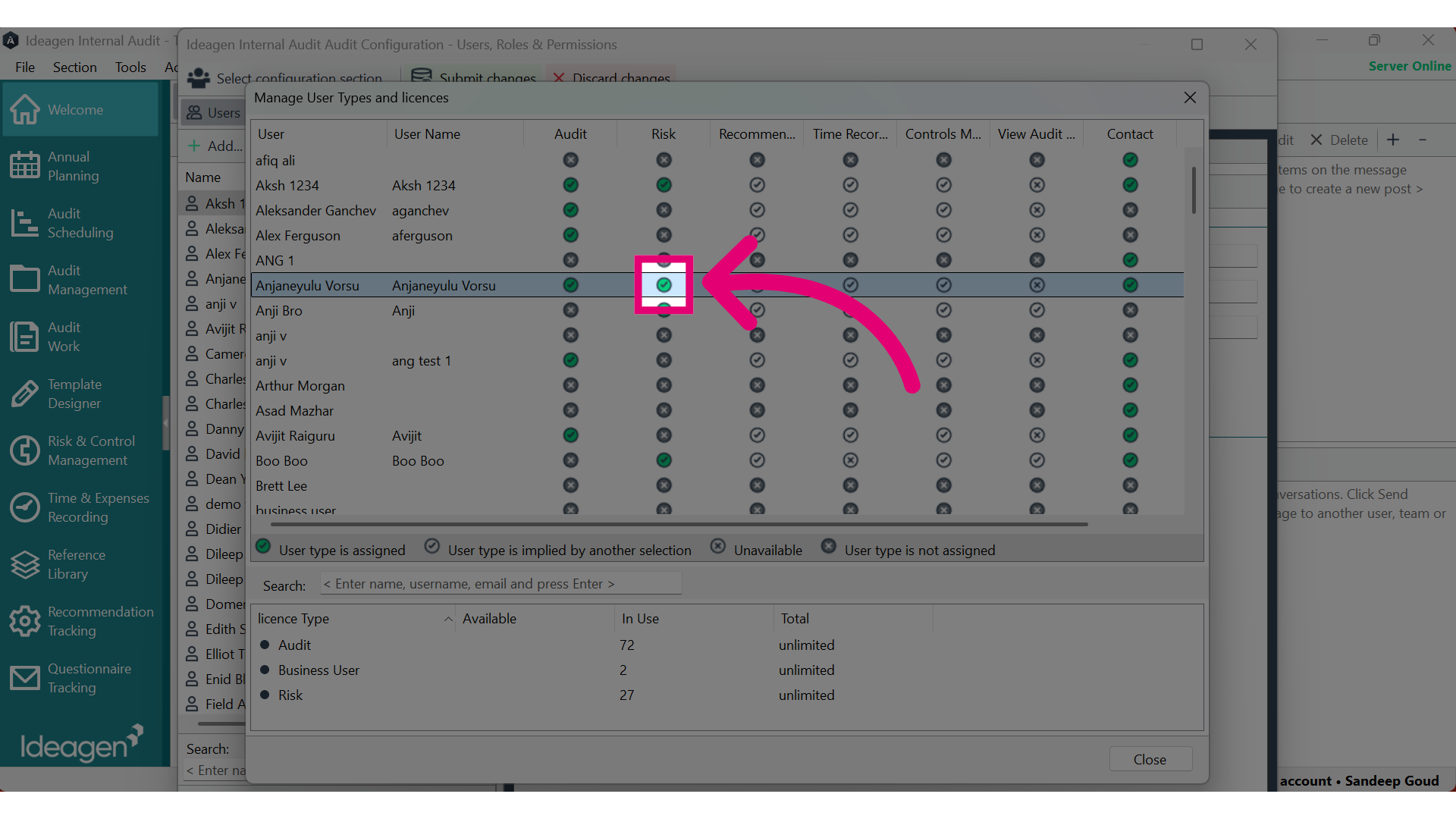Open Reference Library stack icon

coord(24,564)
